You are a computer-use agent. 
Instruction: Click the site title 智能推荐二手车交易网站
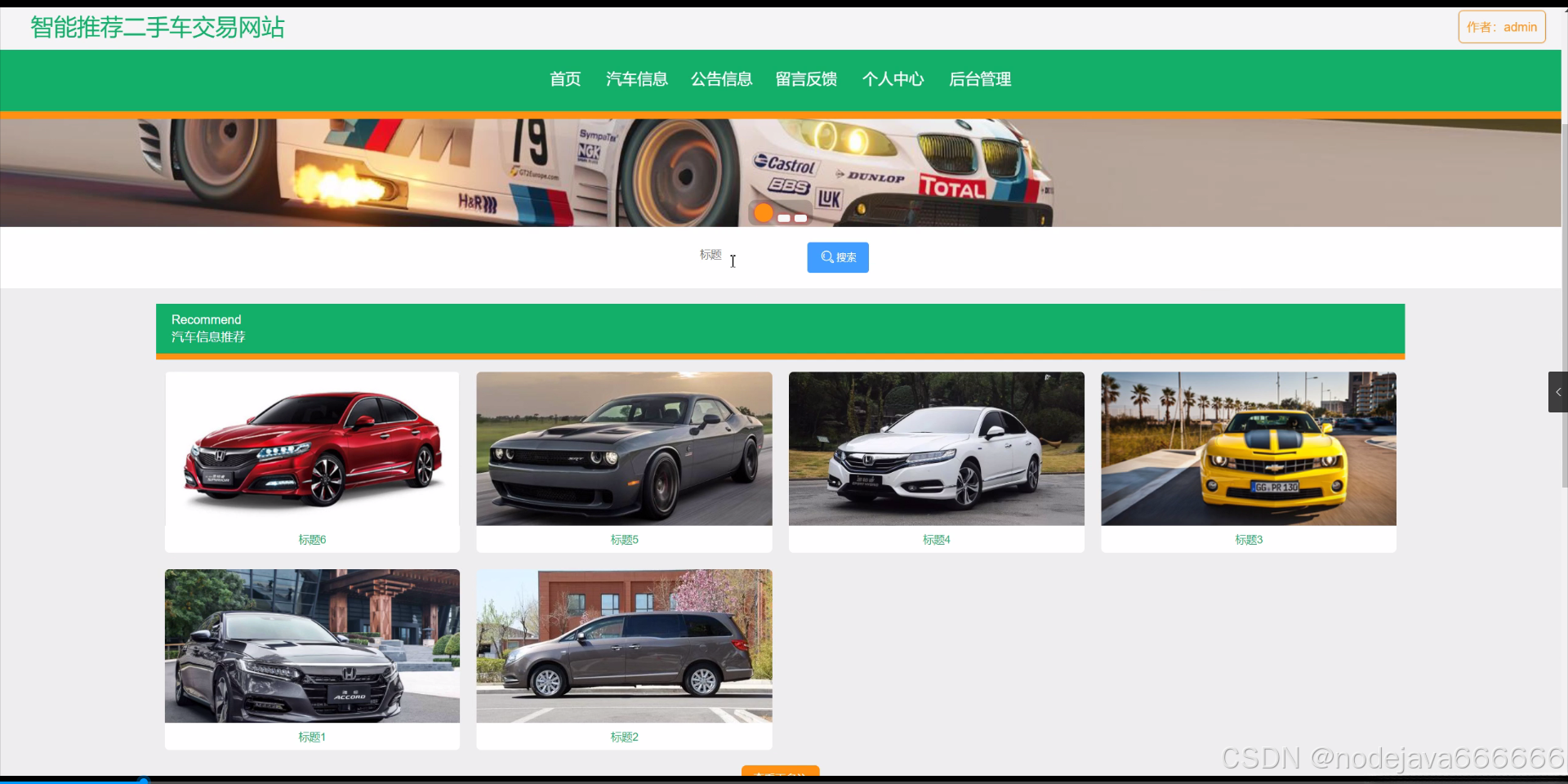[x=158, y=28]
